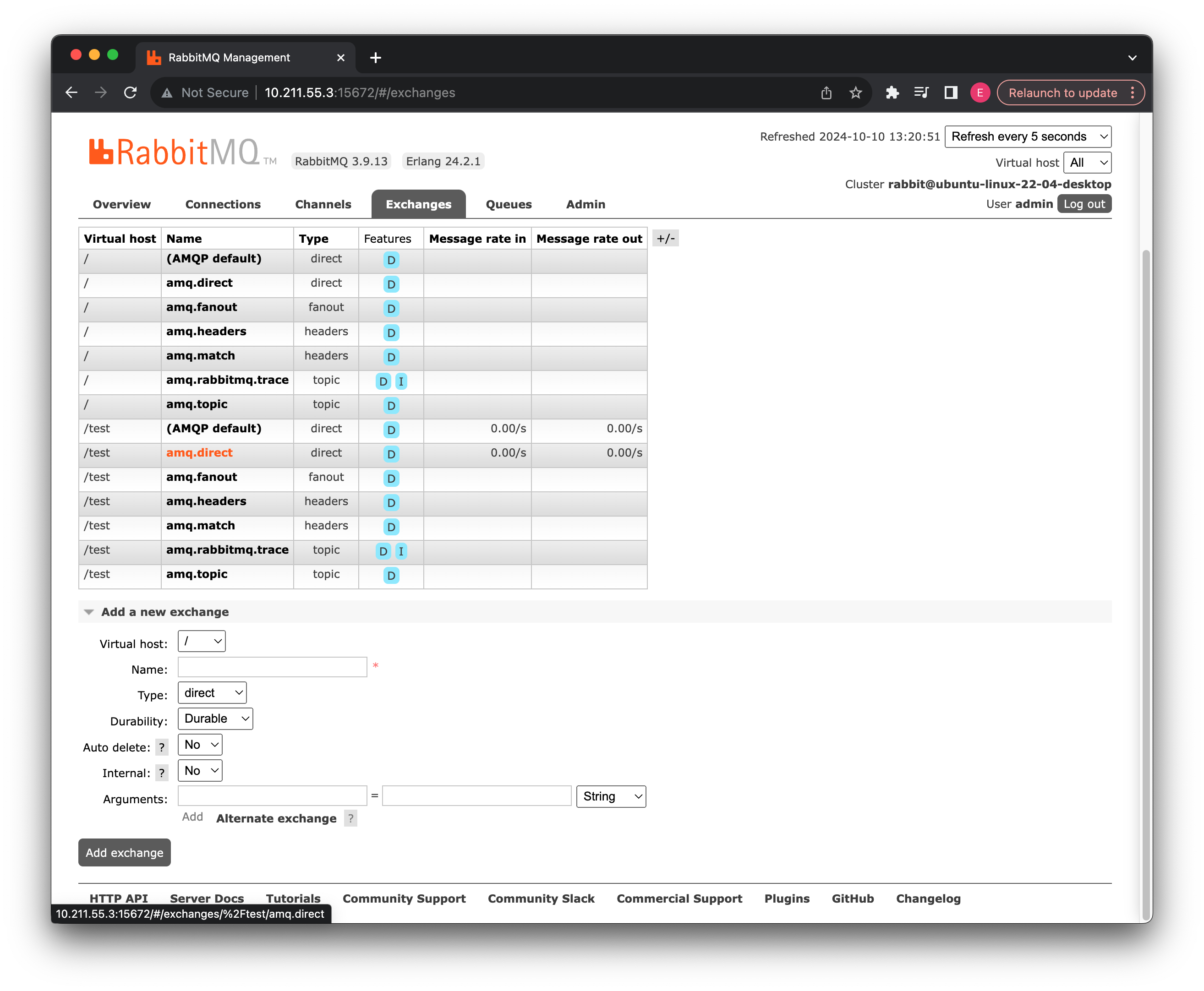Click the Internal help question mark
1204x991 pixels.
pyautogui.click(x=162, y=773)
